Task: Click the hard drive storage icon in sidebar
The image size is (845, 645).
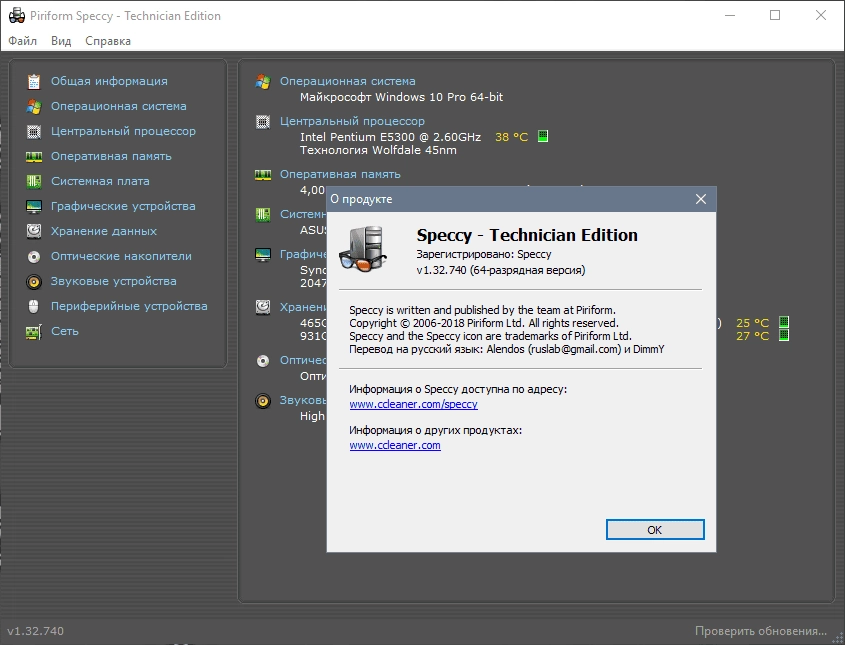Action: (x=34, y=231)
